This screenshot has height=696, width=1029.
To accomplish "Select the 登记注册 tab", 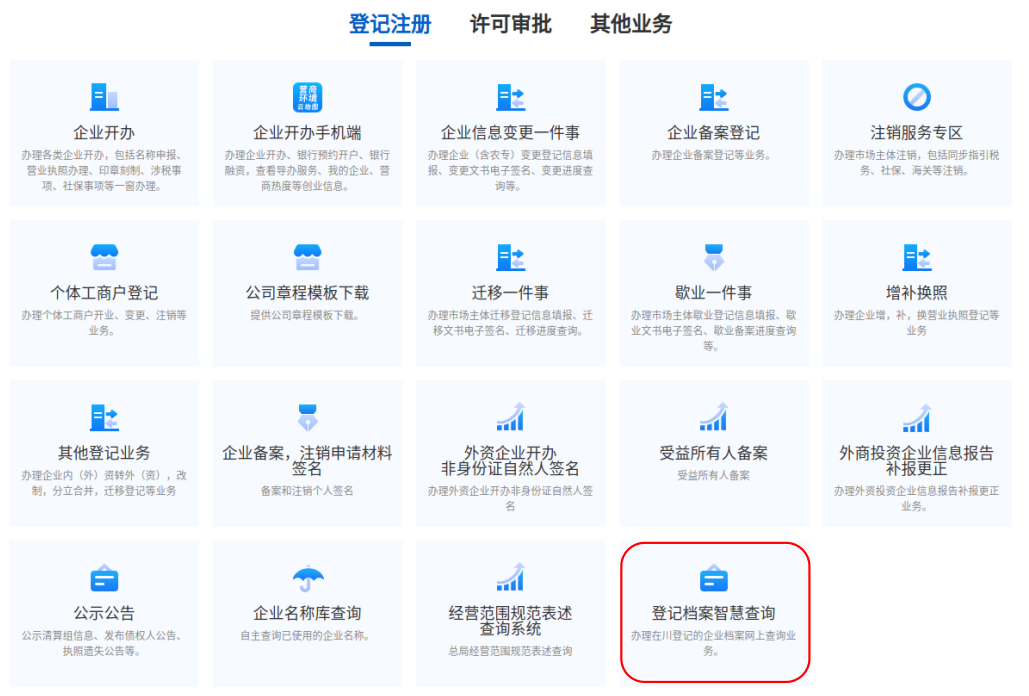I will 390,24.
